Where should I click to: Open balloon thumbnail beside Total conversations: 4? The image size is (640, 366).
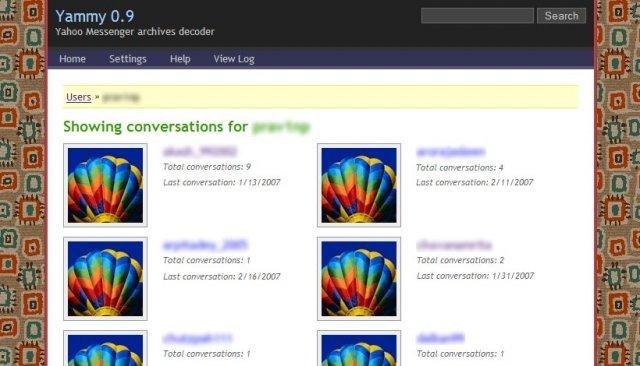359,185
